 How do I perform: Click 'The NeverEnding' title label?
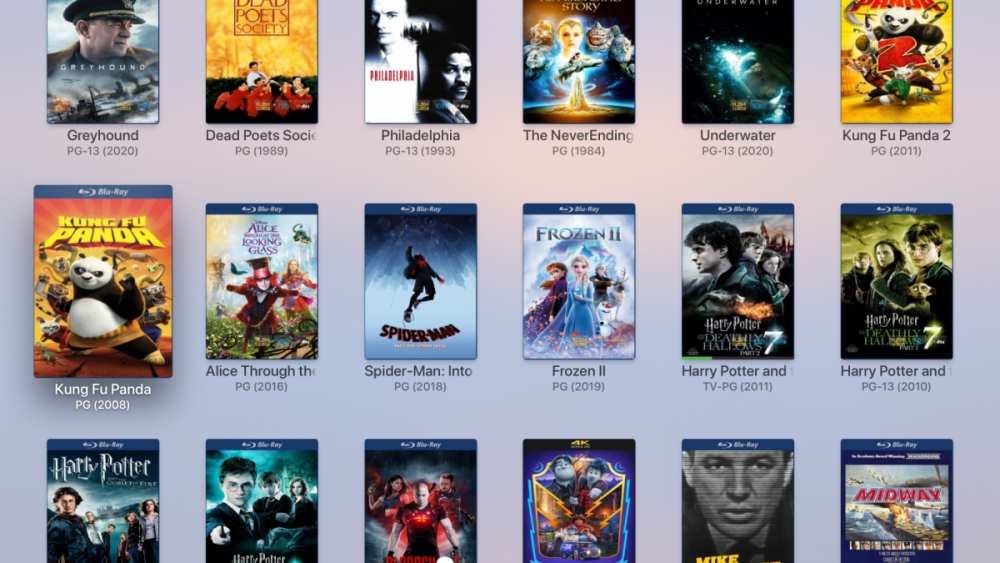click(578, 135)
